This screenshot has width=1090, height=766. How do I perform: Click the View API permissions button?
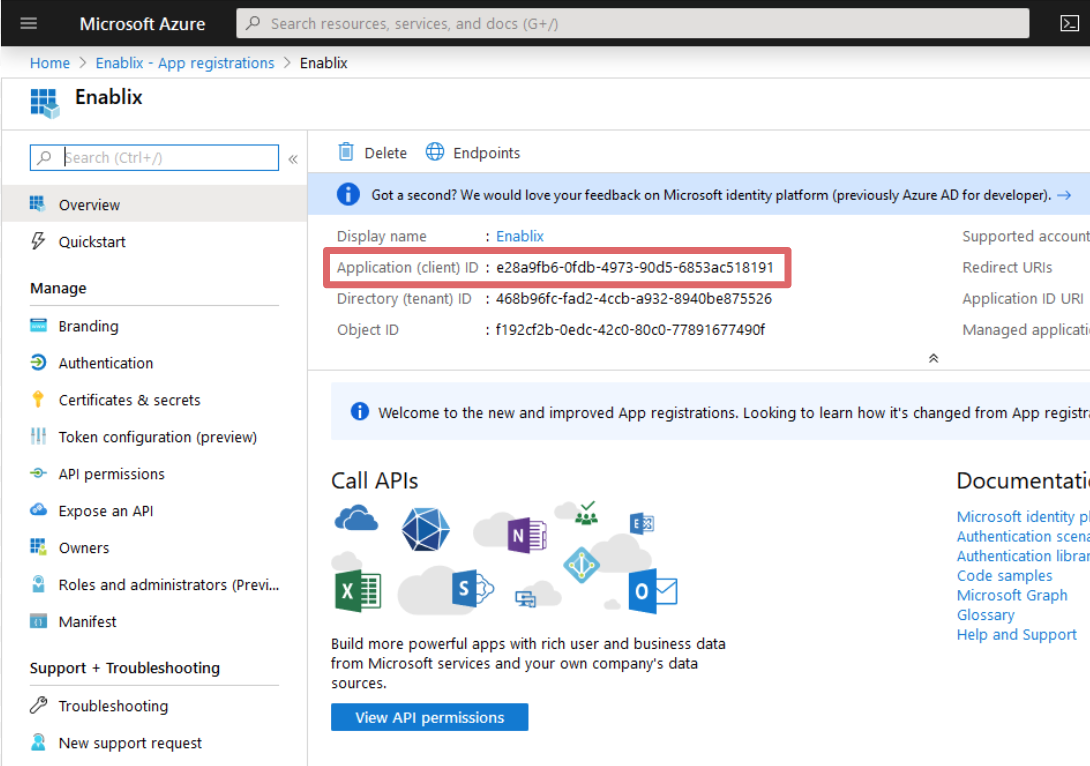429,717
